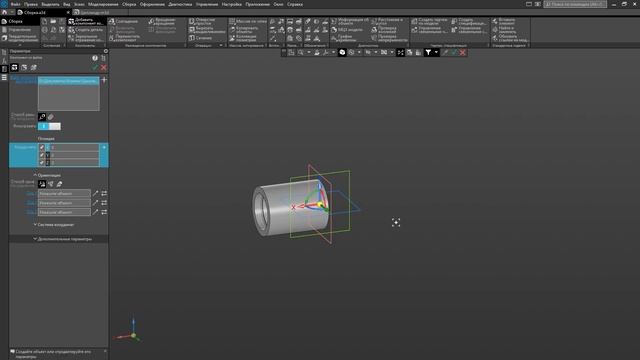The width and height of the screenshot is (640, 360).
Task: Open the dropdown arrow next to the filter funnel
Action: (436, 52)
